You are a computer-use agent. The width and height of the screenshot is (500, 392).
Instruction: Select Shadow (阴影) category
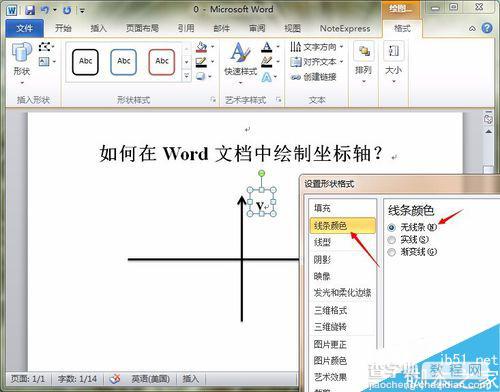[343, 259]
